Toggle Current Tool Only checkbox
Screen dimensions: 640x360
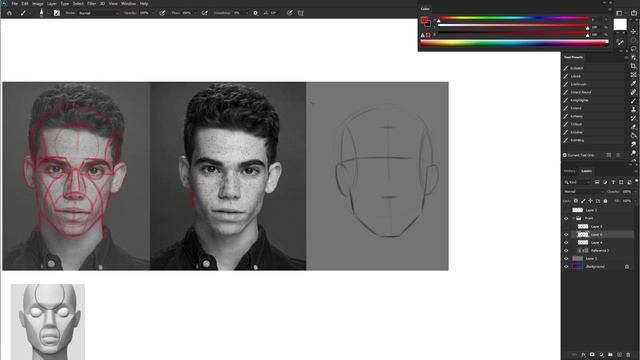pyautogui.click(x=565, y=155)
